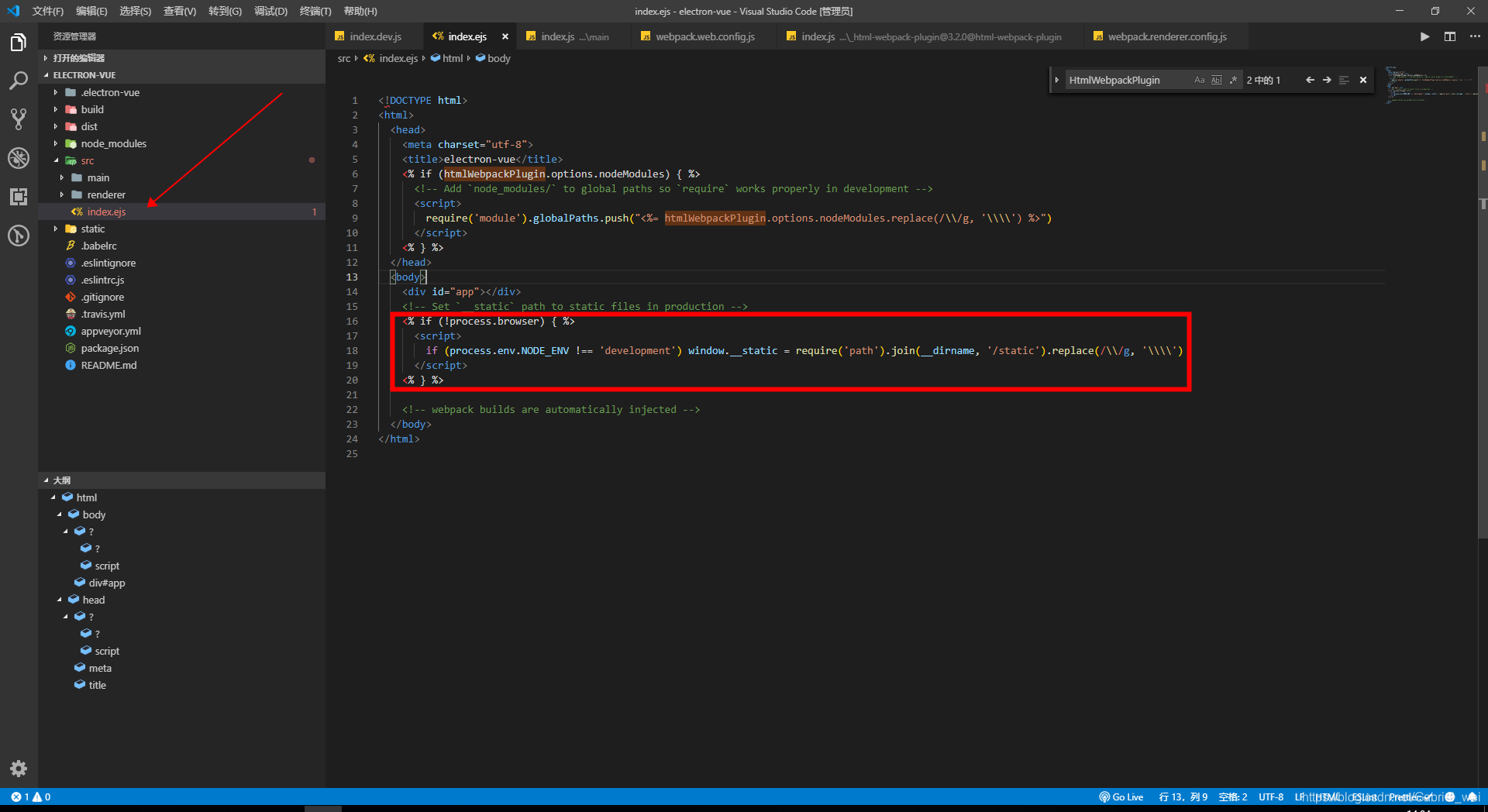Click the split editor icon

coord(1450,36)
